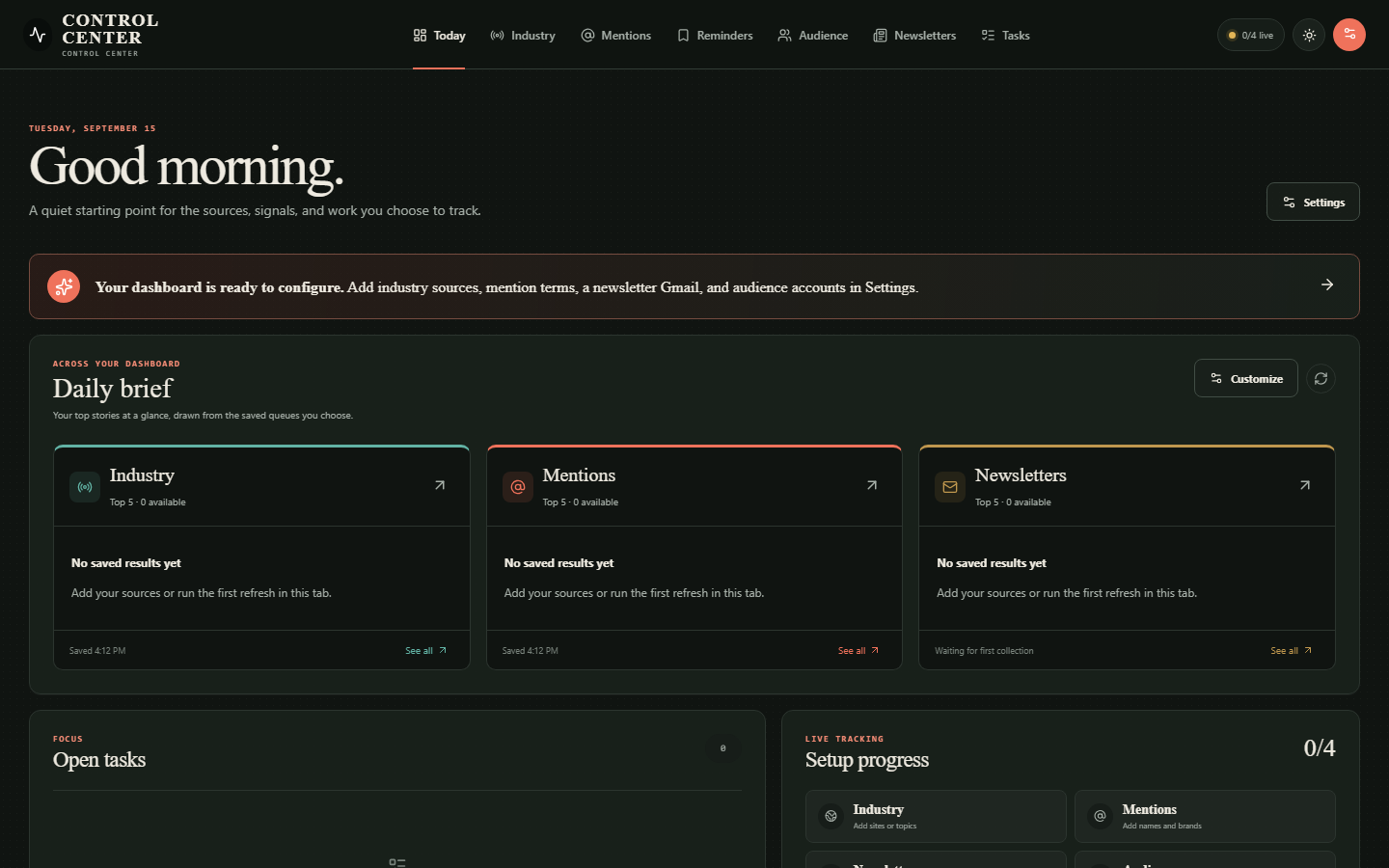Click the 'Tuesday, September 15' date label

point(93,128)
